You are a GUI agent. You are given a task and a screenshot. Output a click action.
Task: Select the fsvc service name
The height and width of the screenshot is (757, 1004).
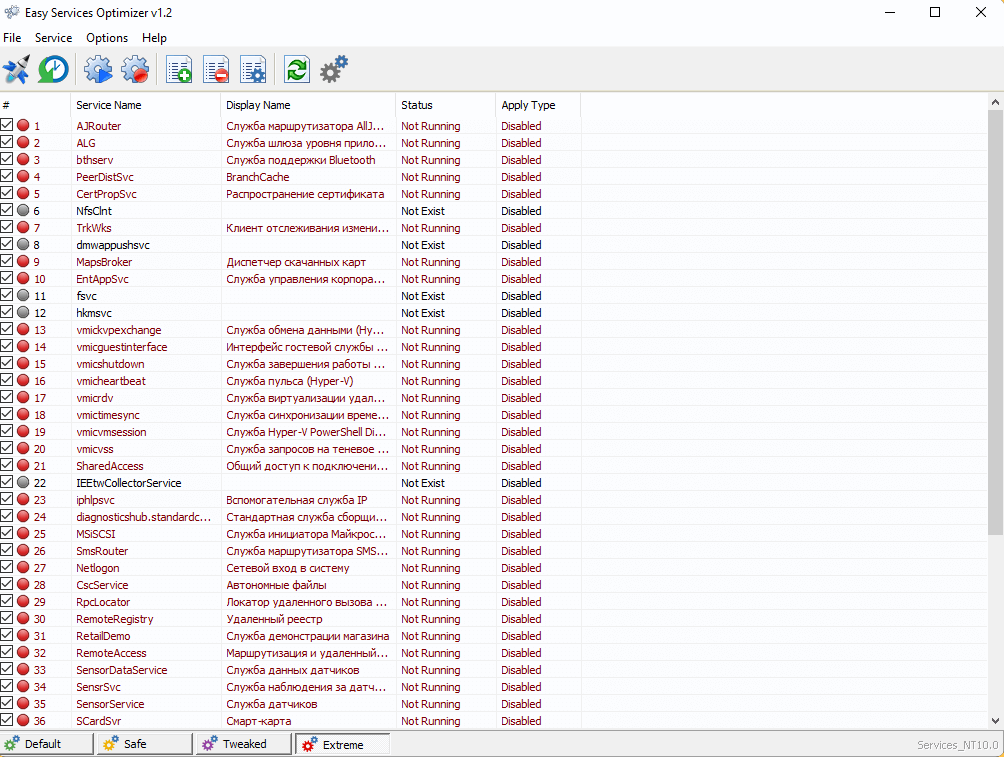86,295
